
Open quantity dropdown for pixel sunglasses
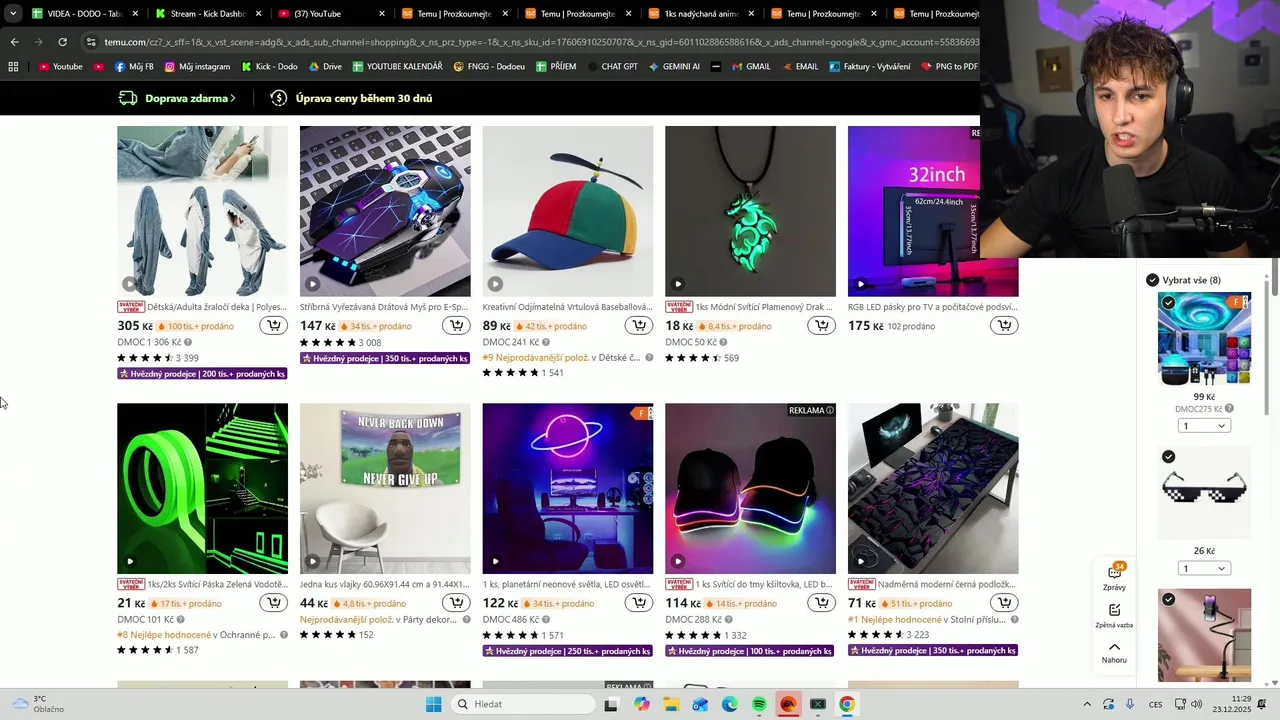click(1204, 569)
